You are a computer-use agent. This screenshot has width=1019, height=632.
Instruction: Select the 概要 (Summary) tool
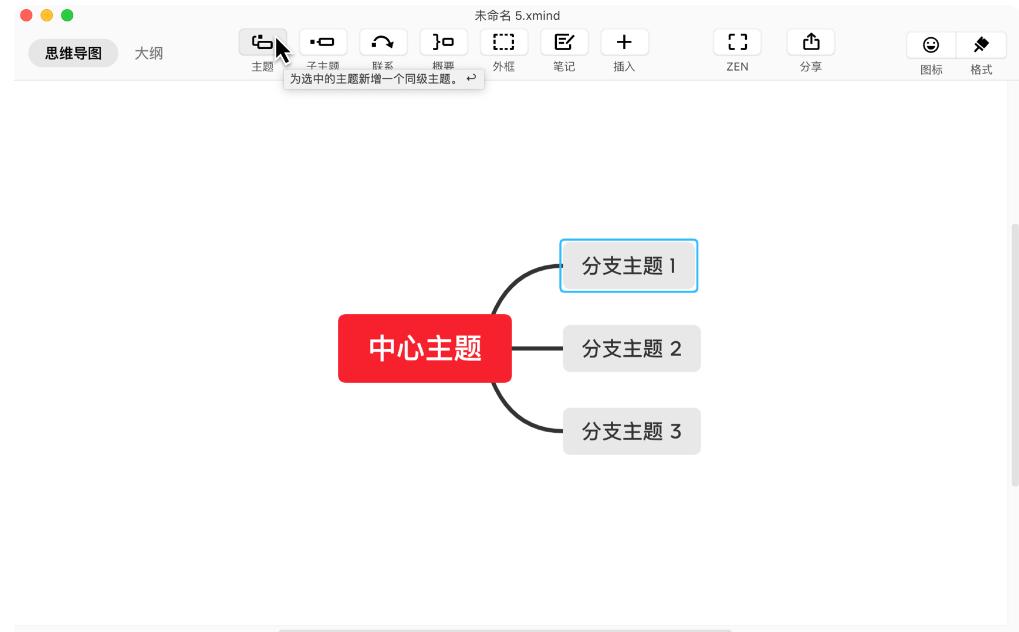[441, 41]
